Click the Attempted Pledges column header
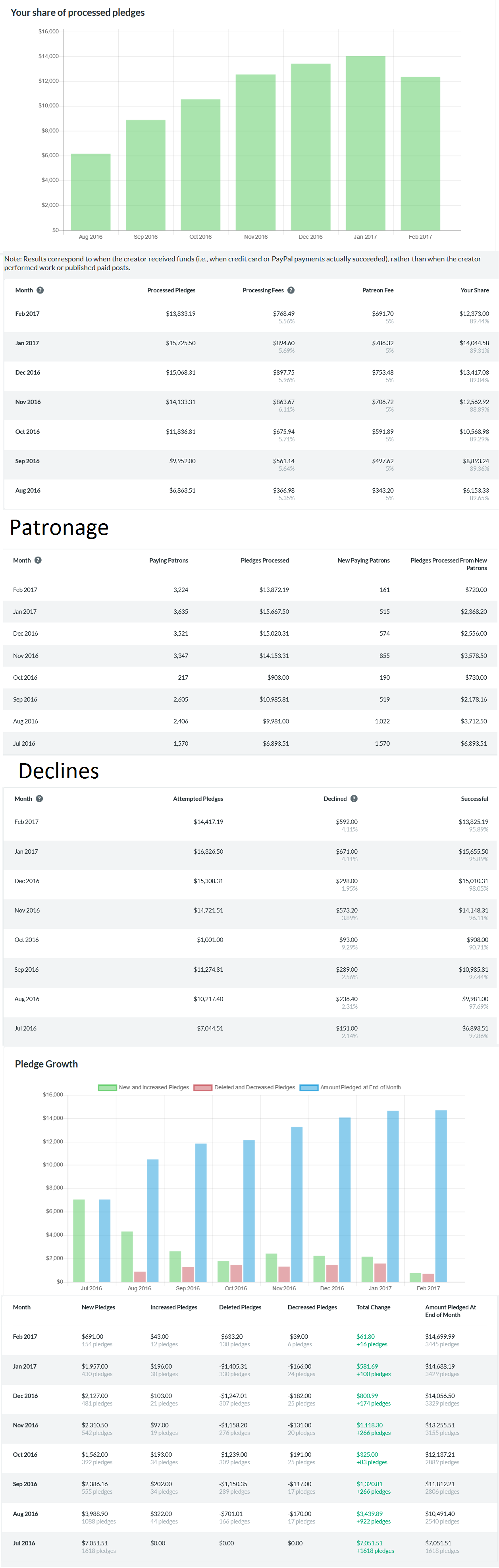This screenshot has height=1568, width=499. [x=198, y=799]
